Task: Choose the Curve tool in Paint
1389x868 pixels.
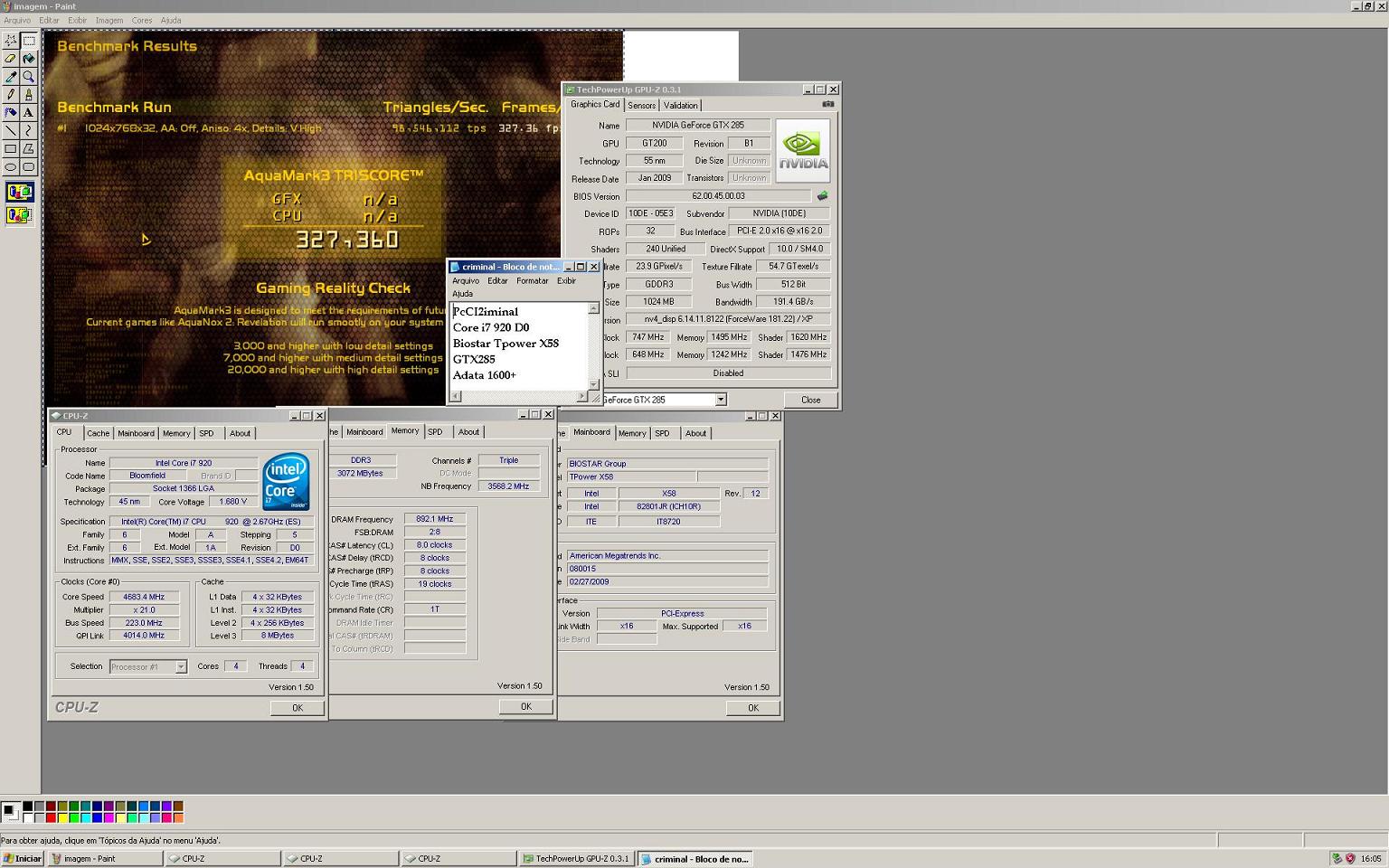Action: coord(29,131)
